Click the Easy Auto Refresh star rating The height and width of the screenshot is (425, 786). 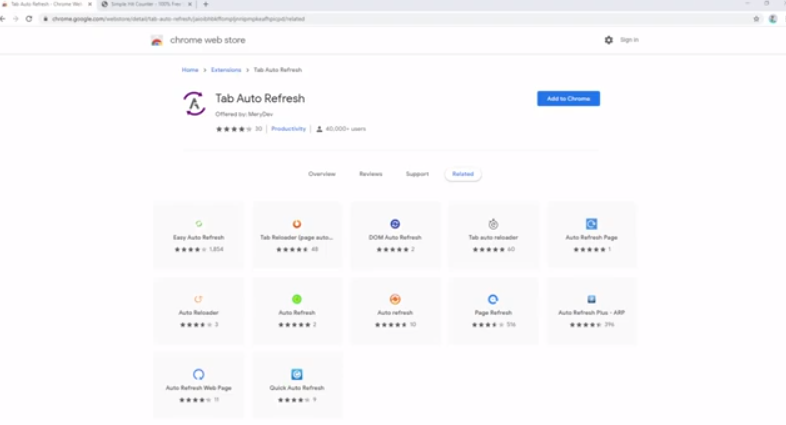click(190, 250)
